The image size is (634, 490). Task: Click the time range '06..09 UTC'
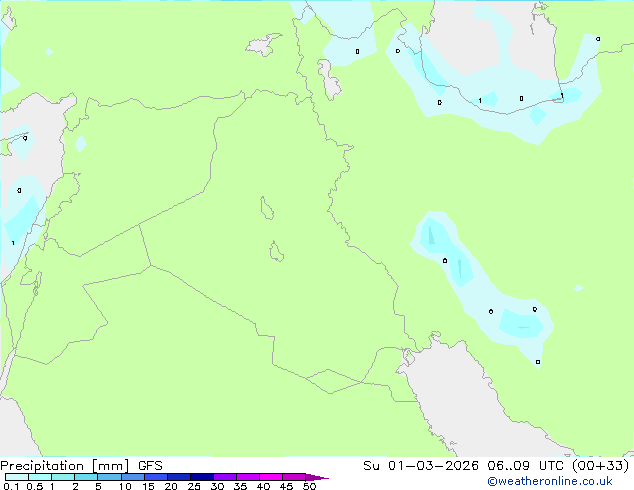(x=525, y=466)
